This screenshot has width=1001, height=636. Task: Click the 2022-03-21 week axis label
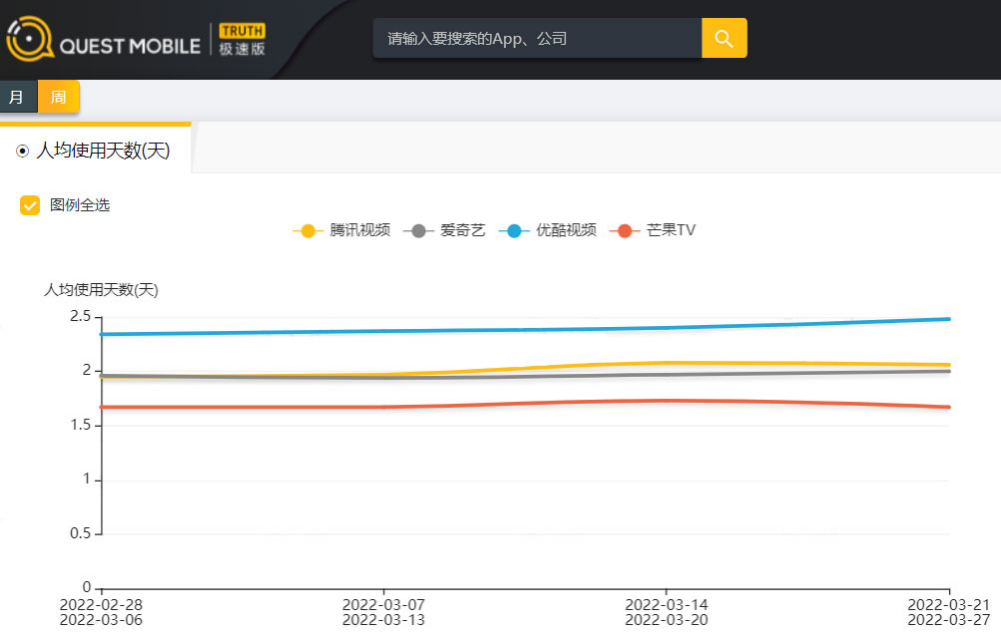949,612
